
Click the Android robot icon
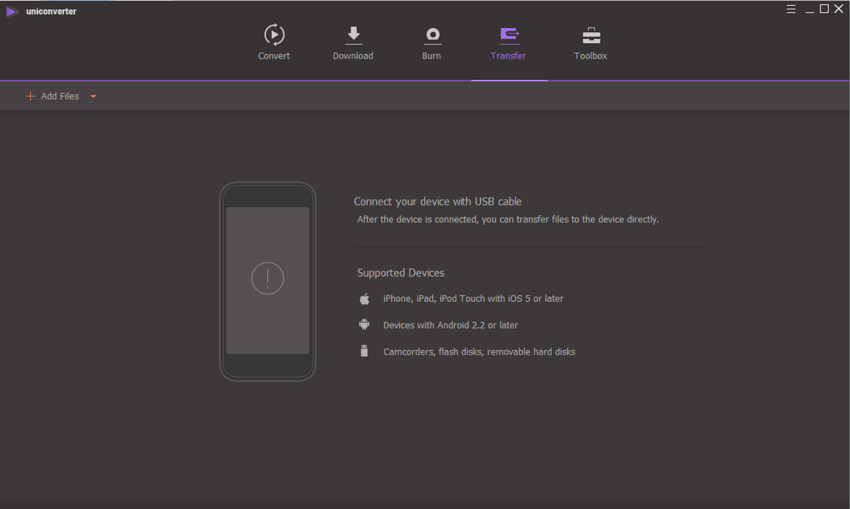pyautogui.click(x=365, y=325)
